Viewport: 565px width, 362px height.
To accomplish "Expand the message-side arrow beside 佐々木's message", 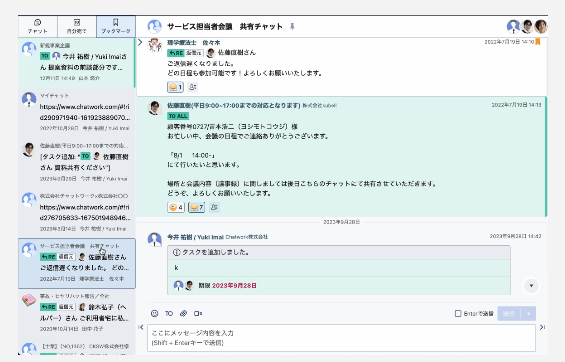I will coord(140,43).
